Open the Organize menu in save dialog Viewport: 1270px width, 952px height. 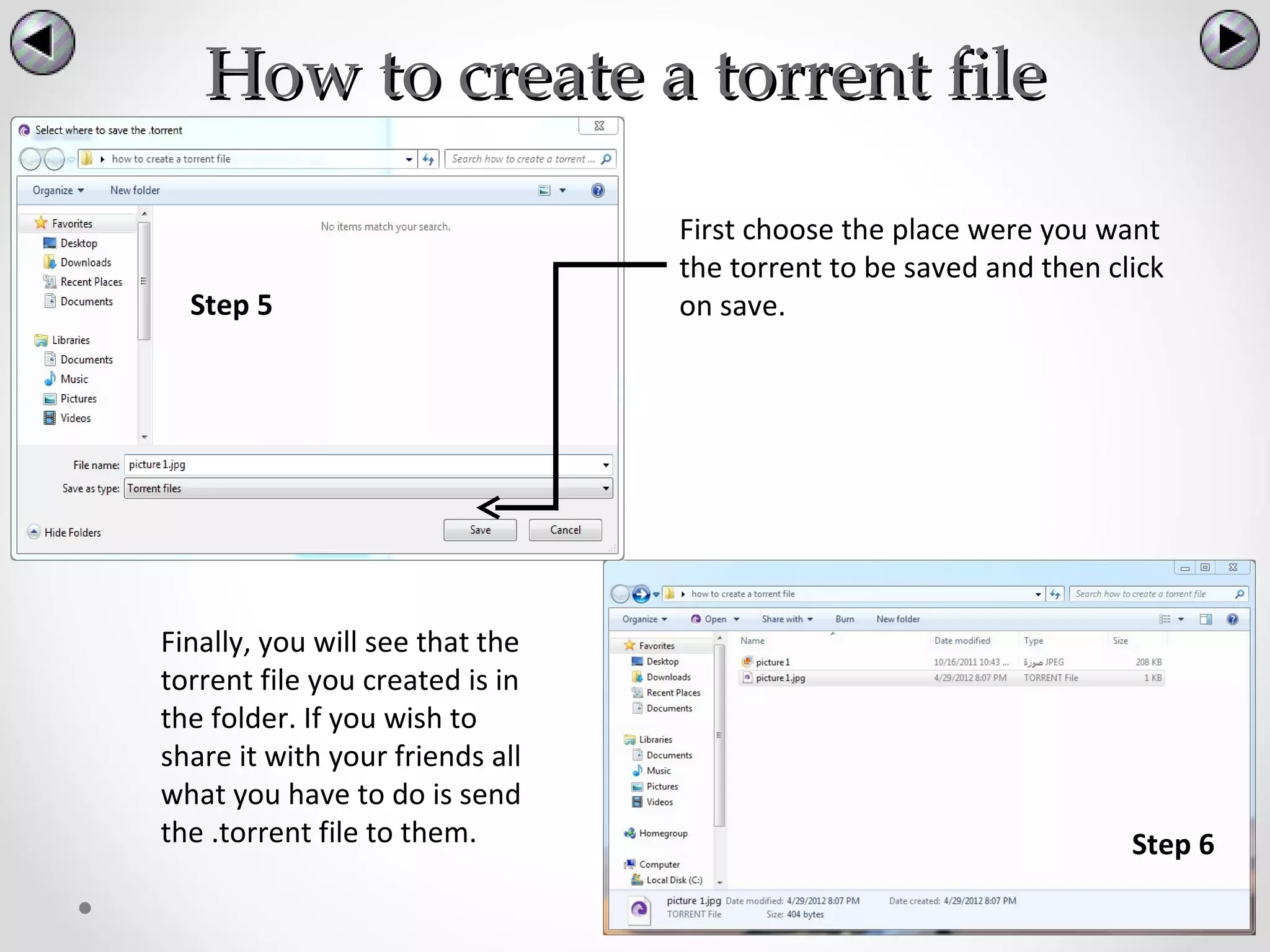tap(58, 190)
